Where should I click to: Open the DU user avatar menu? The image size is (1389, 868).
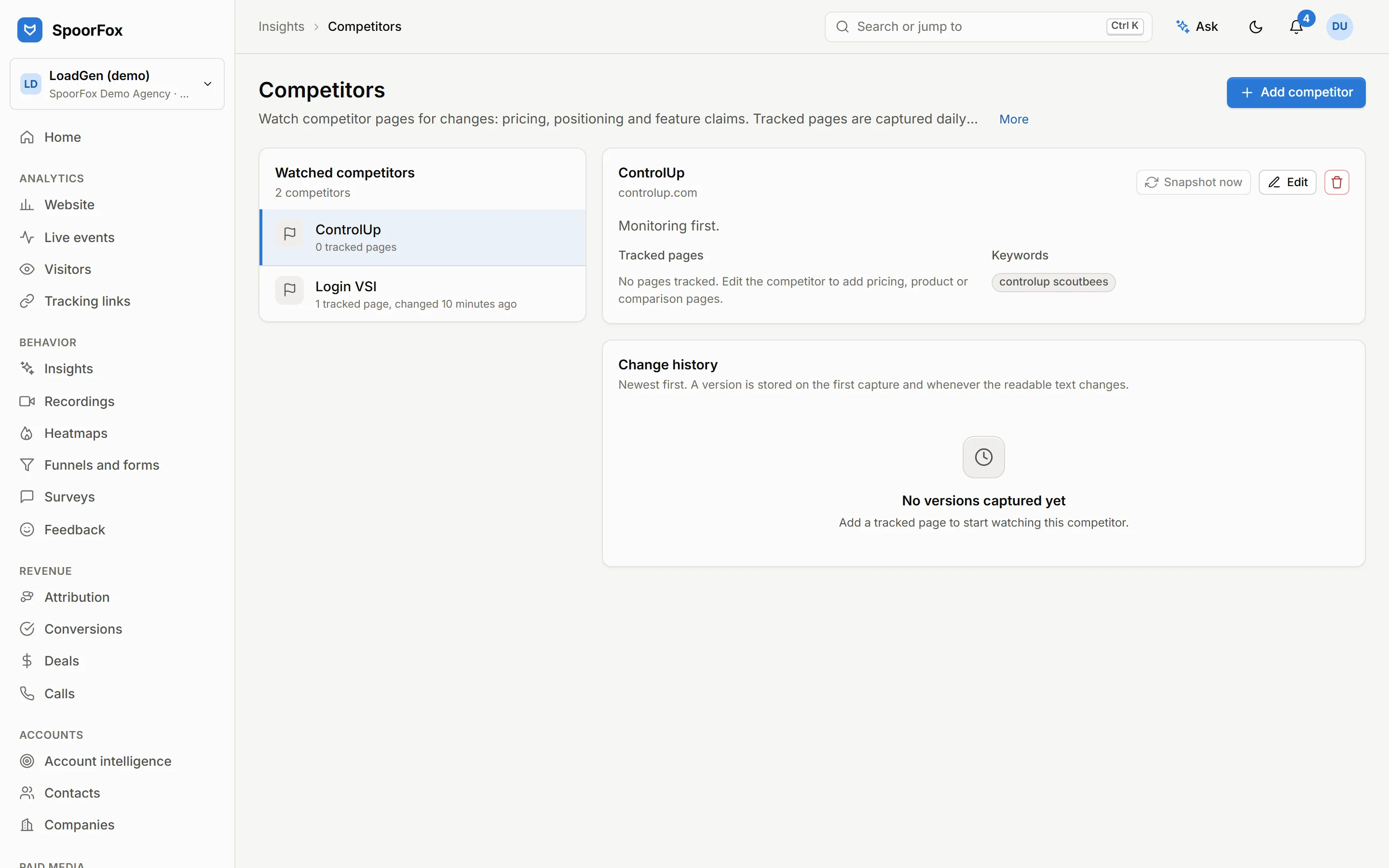[1339, 27]
